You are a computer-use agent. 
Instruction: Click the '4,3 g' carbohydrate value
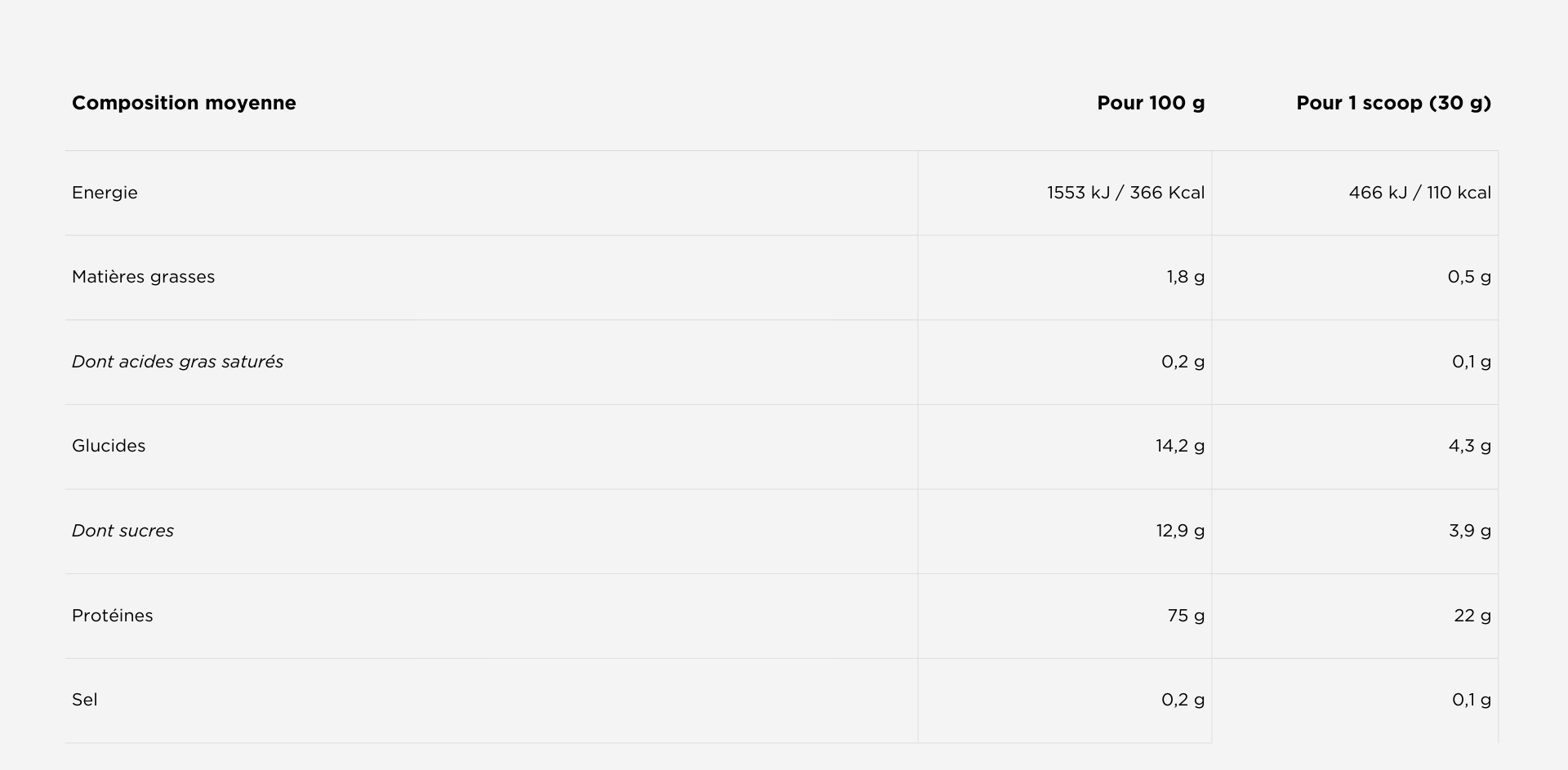[1469, 446]
